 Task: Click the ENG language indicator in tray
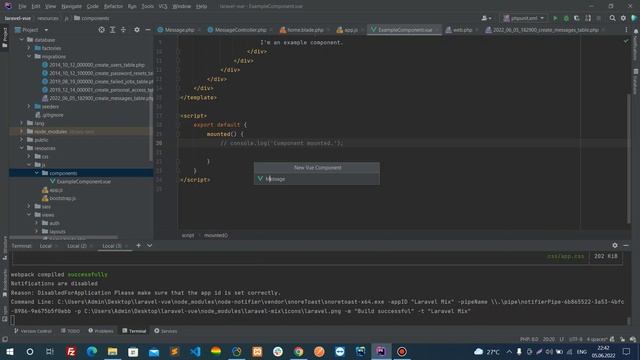(x=582, y=351)
